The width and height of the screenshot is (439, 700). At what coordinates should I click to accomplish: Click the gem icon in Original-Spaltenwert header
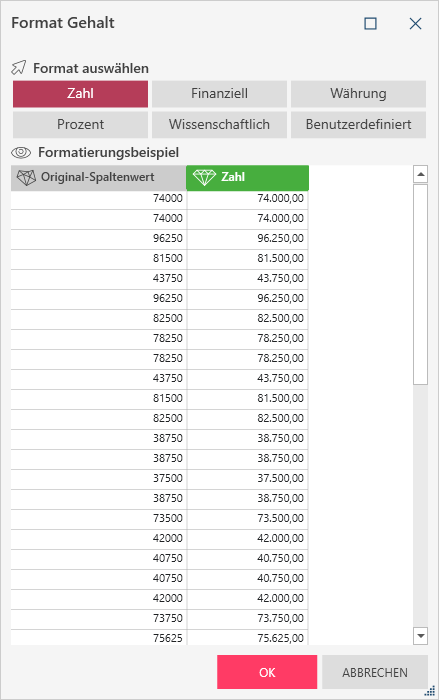click(x=26, y=178)
